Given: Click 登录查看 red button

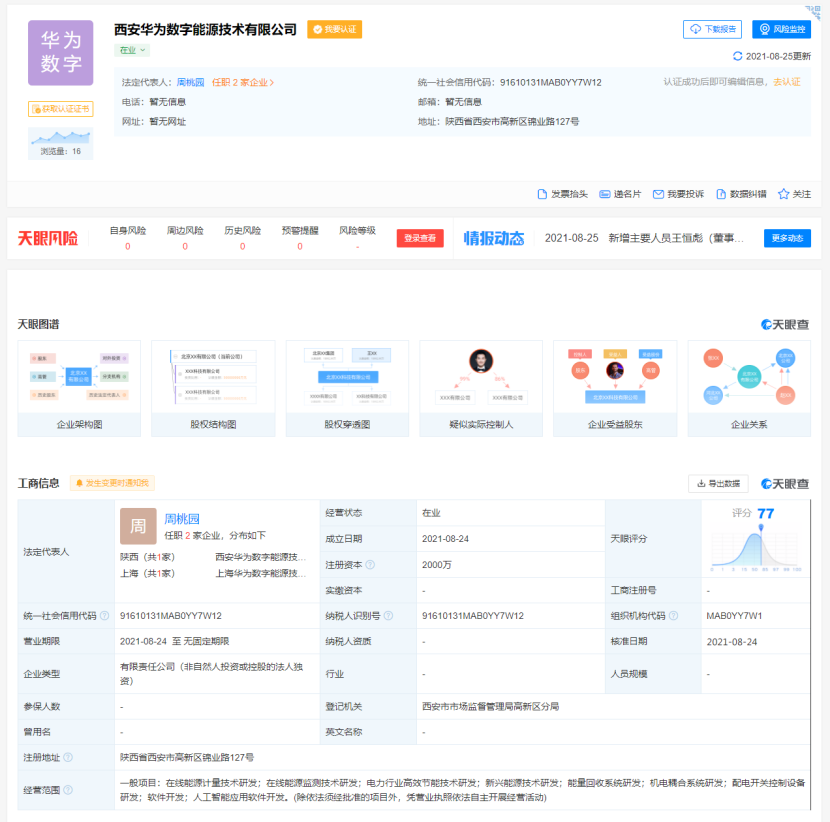Looking at the screenshot, I should click(x=420, y=238).
